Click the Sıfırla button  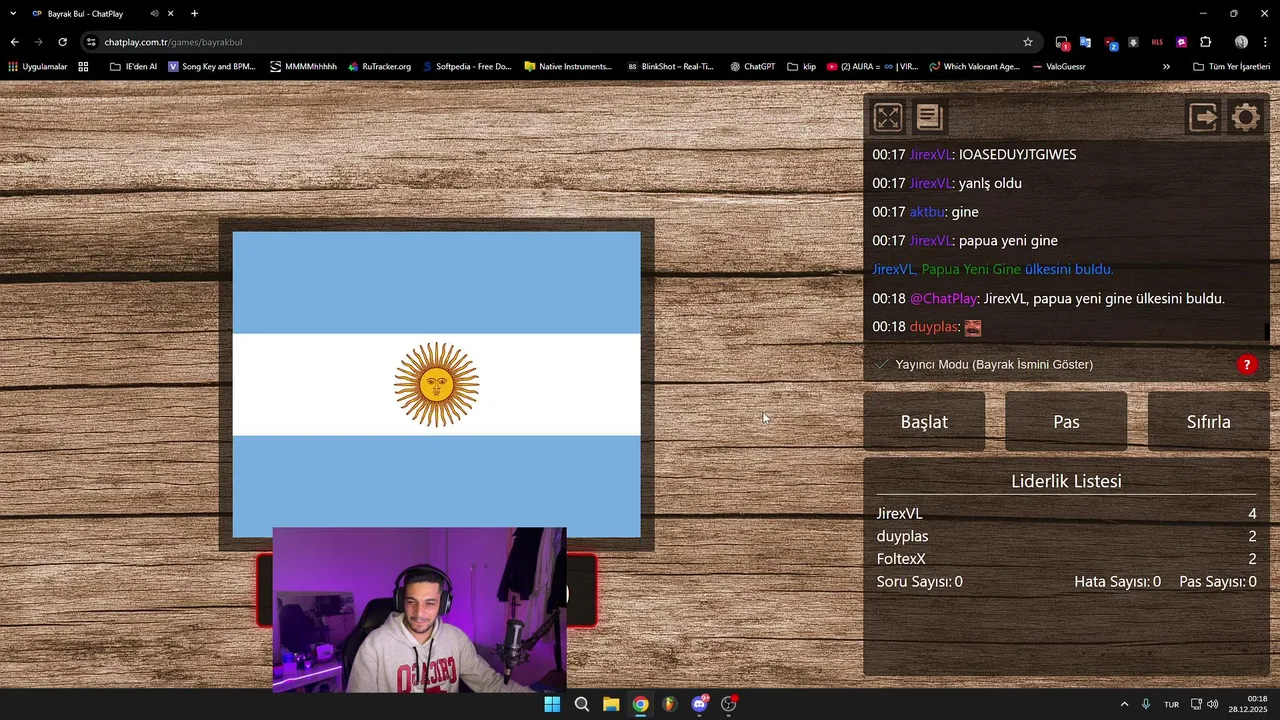1208,422
